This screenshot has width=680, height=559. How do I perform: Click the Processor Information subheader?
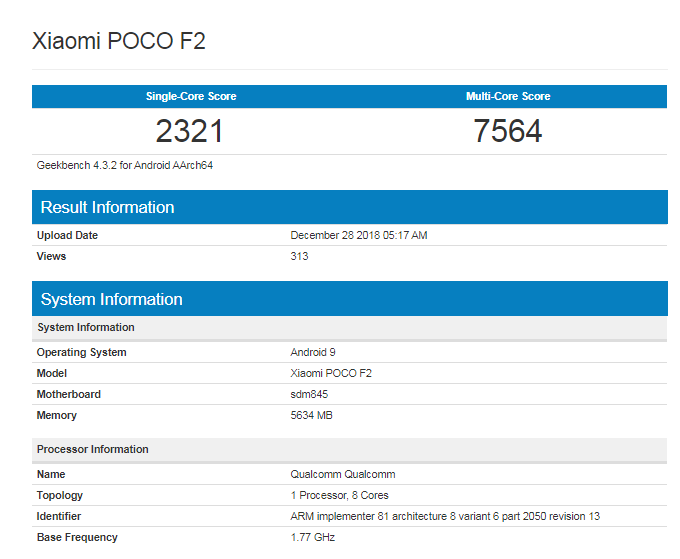click(x=350, y=450)
